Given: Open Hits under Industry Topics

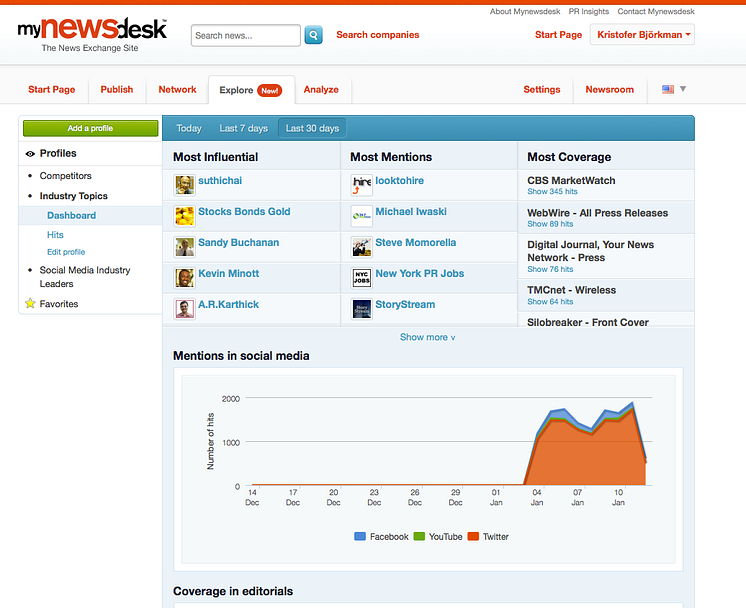Looking at the screenshot, I should [x=55, y=235].
